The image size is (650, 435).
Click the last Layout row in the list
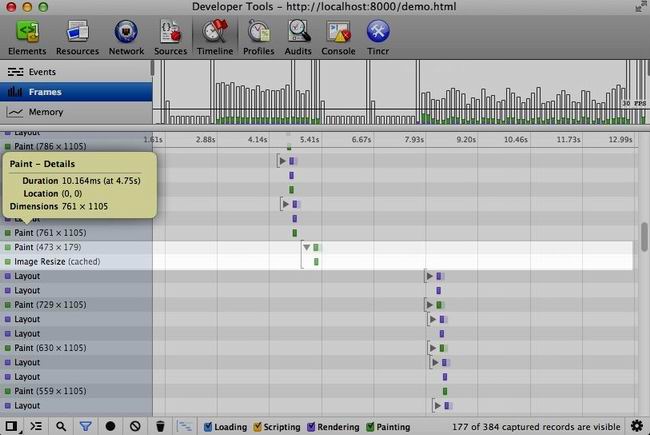pos(76,406)
